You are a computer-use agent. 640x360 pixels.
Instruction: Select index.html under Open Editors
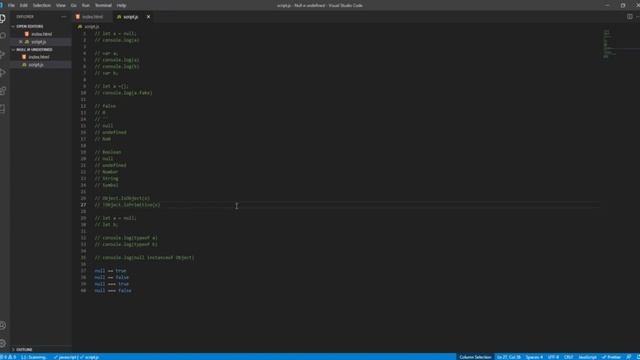click(41, 34)
